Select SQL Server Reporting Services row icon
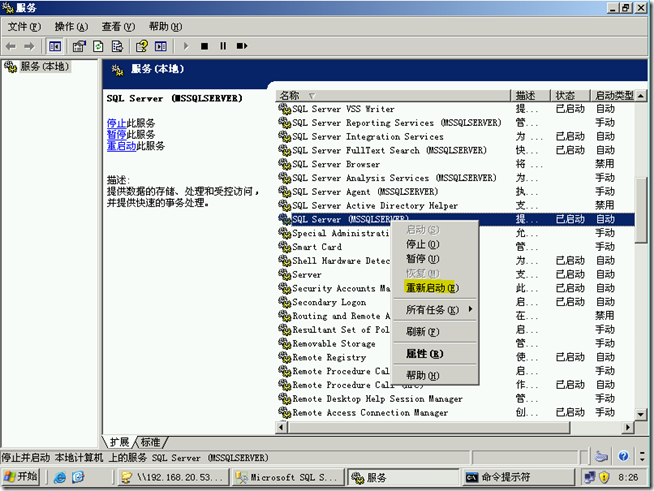This screenshot has height=491, width=654. 284,123
